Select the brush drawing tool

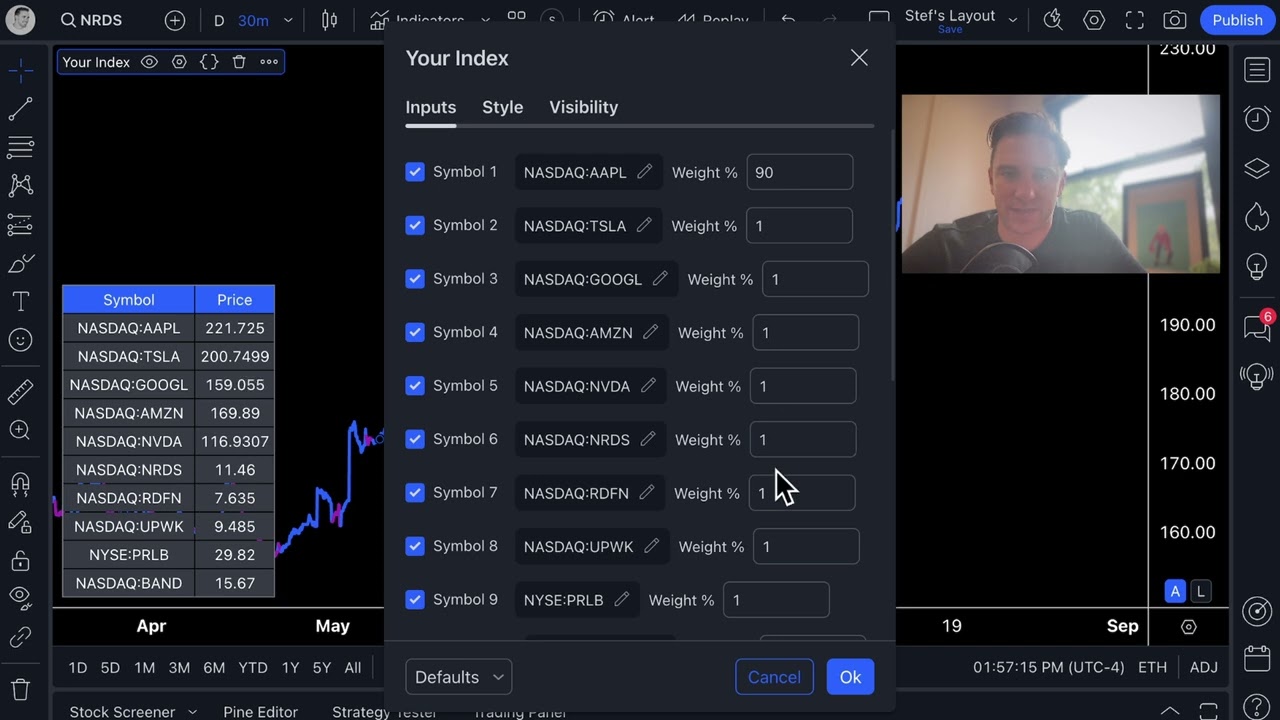20,263
